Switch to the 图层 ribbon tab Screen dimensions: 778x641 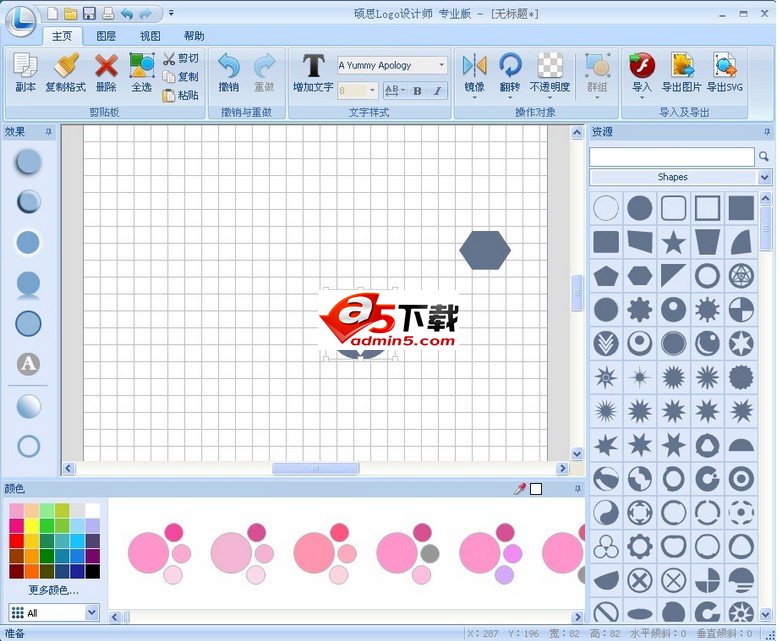coord(106,36)
